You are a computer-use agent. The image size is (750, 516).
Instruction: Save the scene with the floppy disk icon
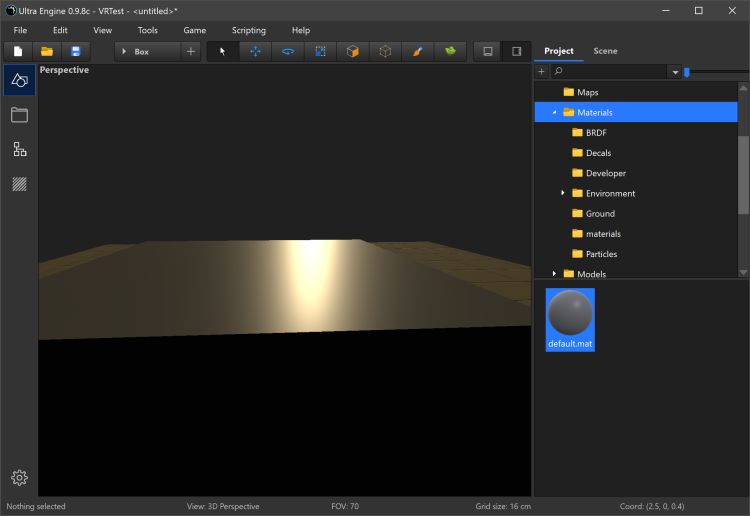(x=76, y=51)
